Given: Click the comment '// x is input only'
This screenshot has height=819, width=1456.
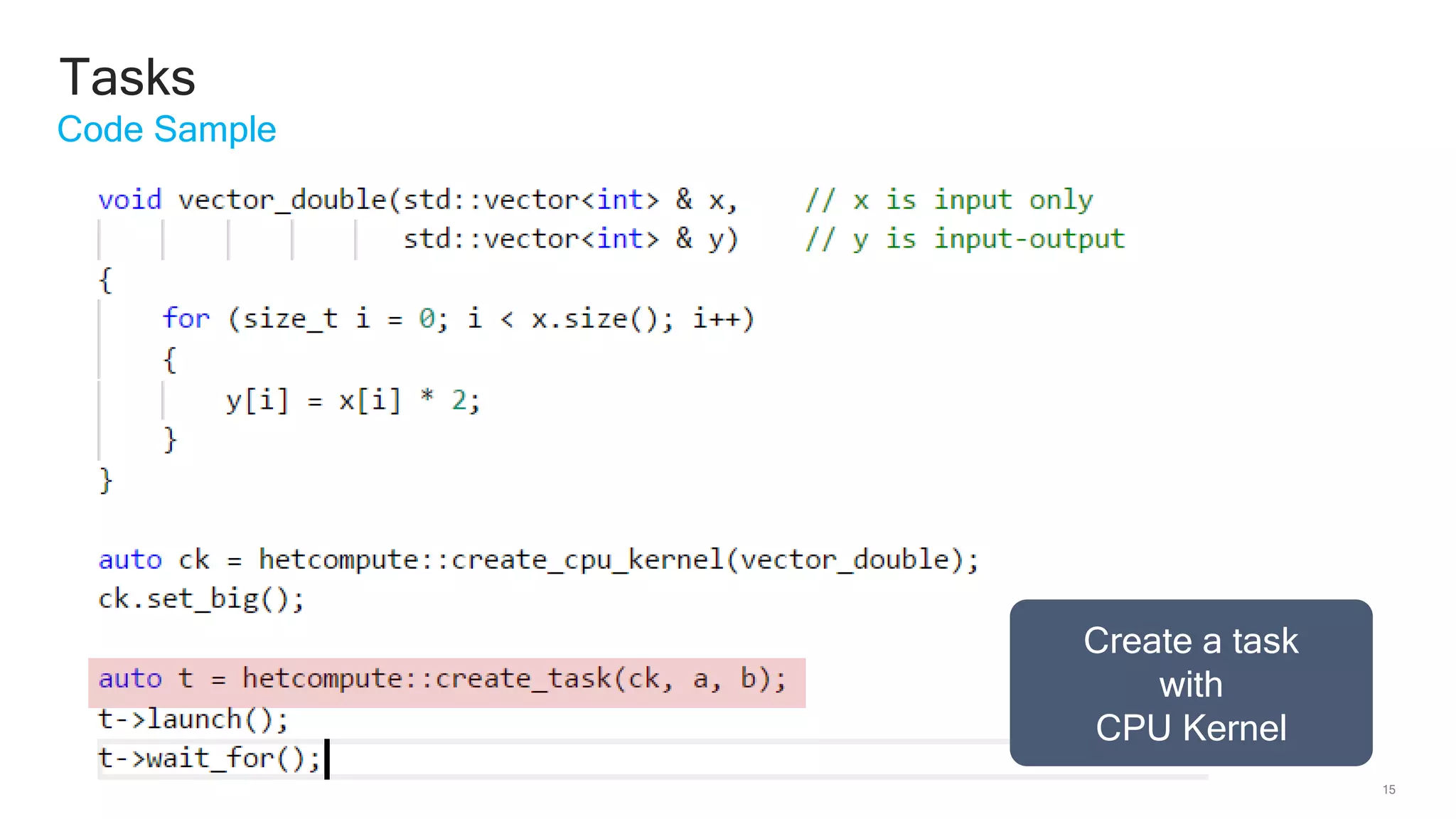Looking at the screenshot, I should coord(949,200).
